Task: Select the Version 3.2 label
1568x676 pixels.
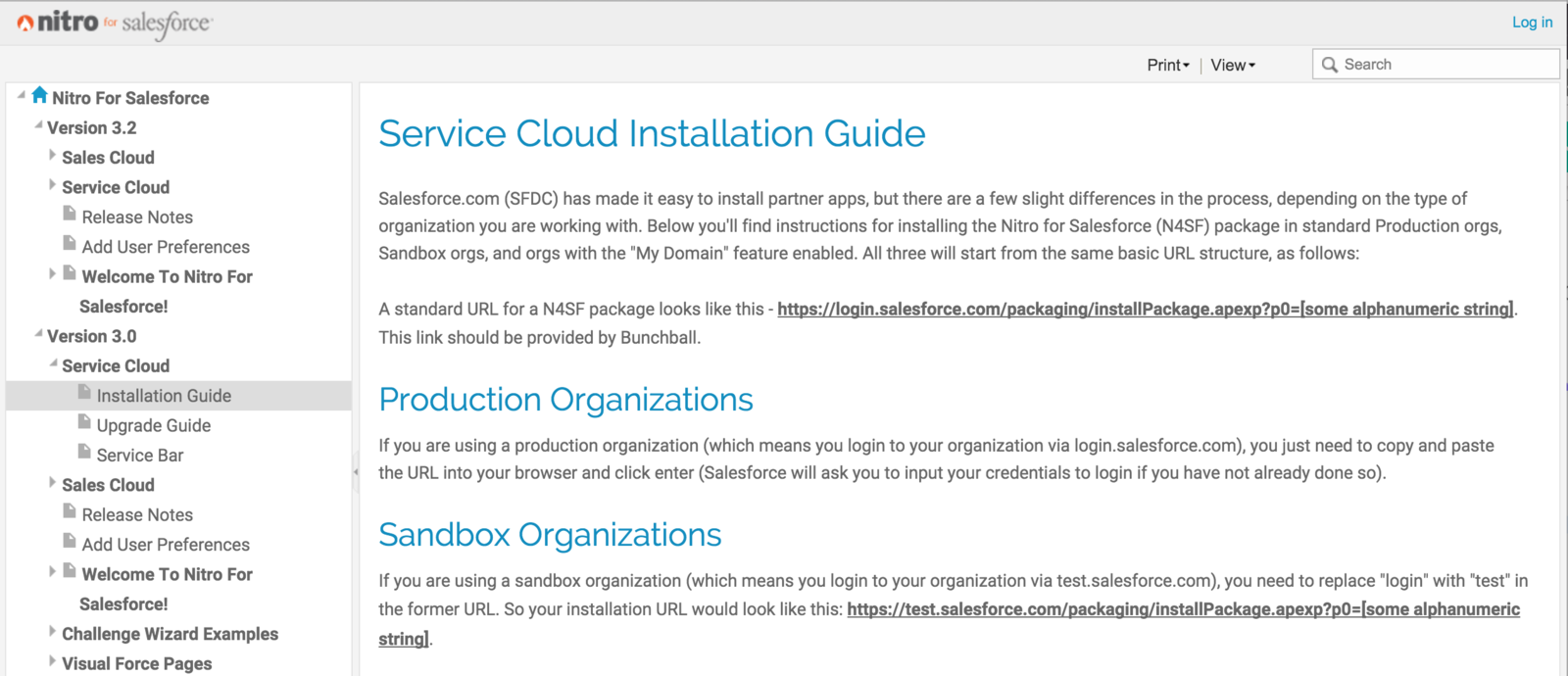Action: tap(92, 127)
